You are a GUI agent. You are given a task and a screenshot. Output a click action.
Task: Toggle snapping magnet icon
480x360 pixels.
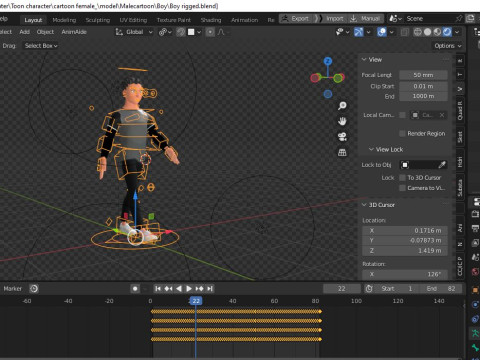tap(181, 32)
